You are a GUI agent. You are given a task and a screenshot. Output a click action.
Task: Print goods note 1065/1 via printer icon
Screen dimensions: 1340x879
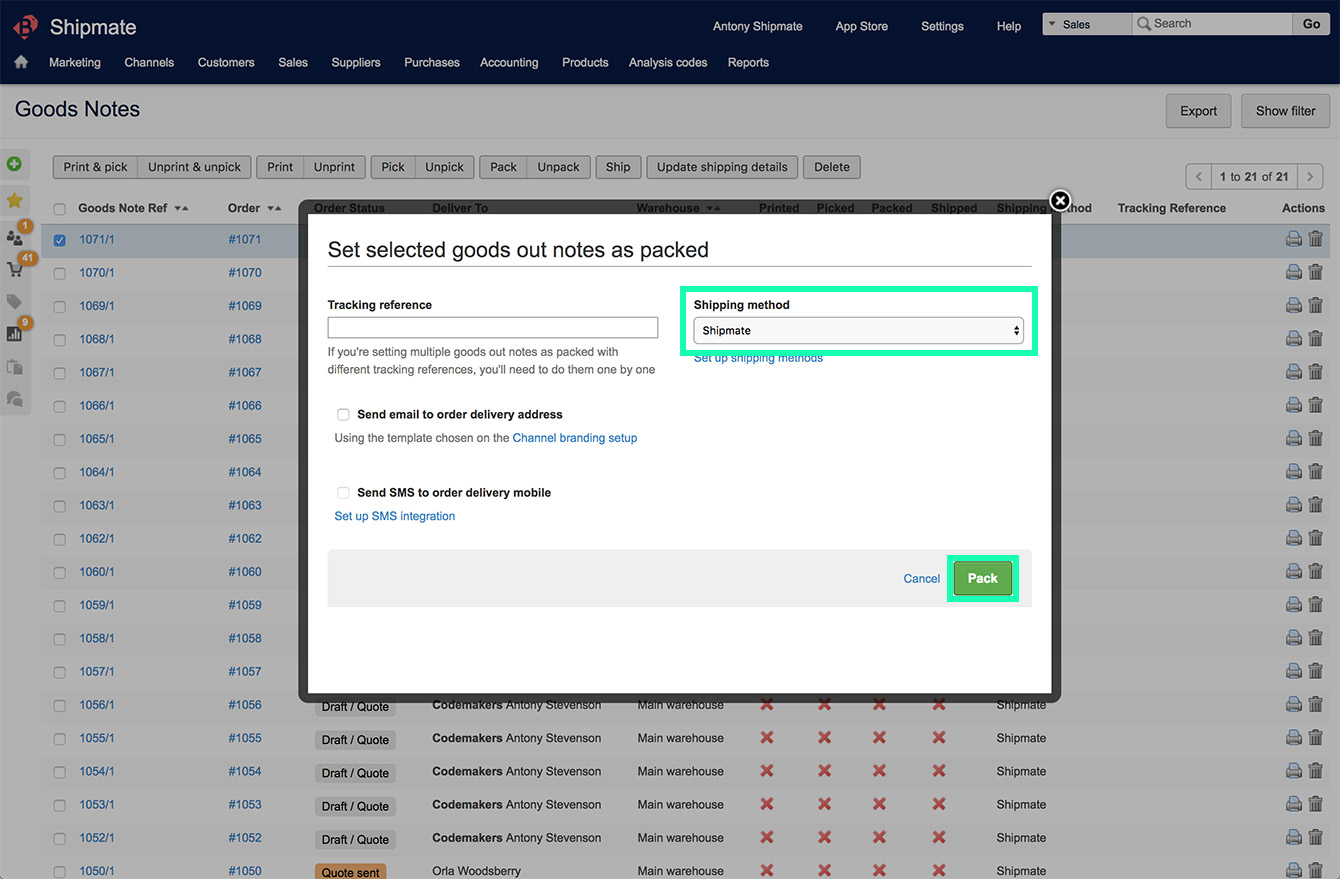1293,438
